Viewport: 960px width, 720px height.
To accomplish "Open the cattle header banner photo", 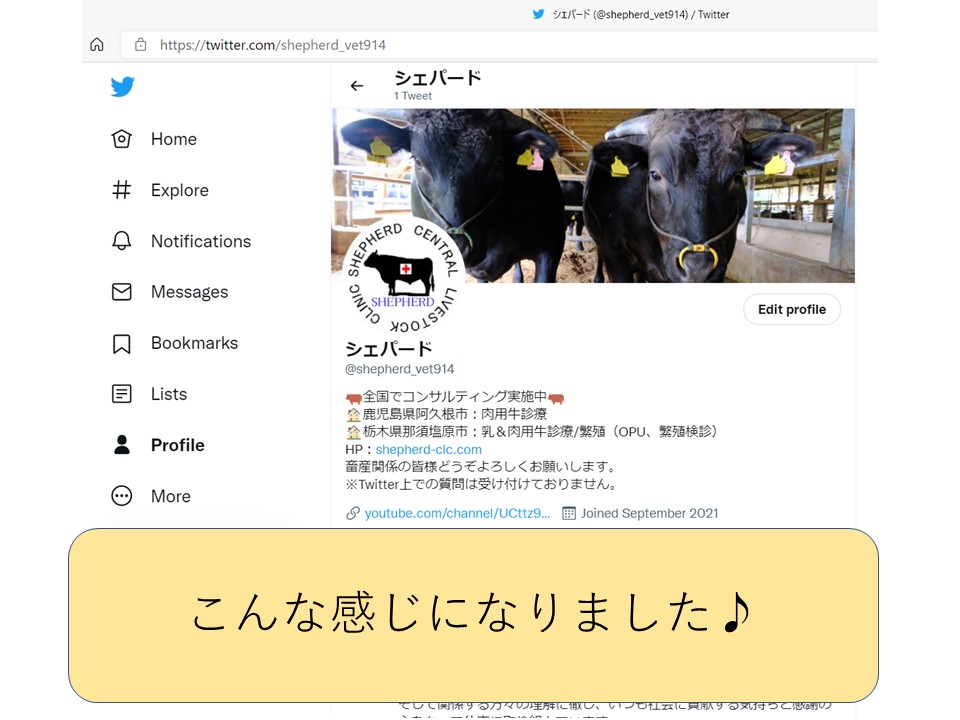I will [x=593, y=195].
